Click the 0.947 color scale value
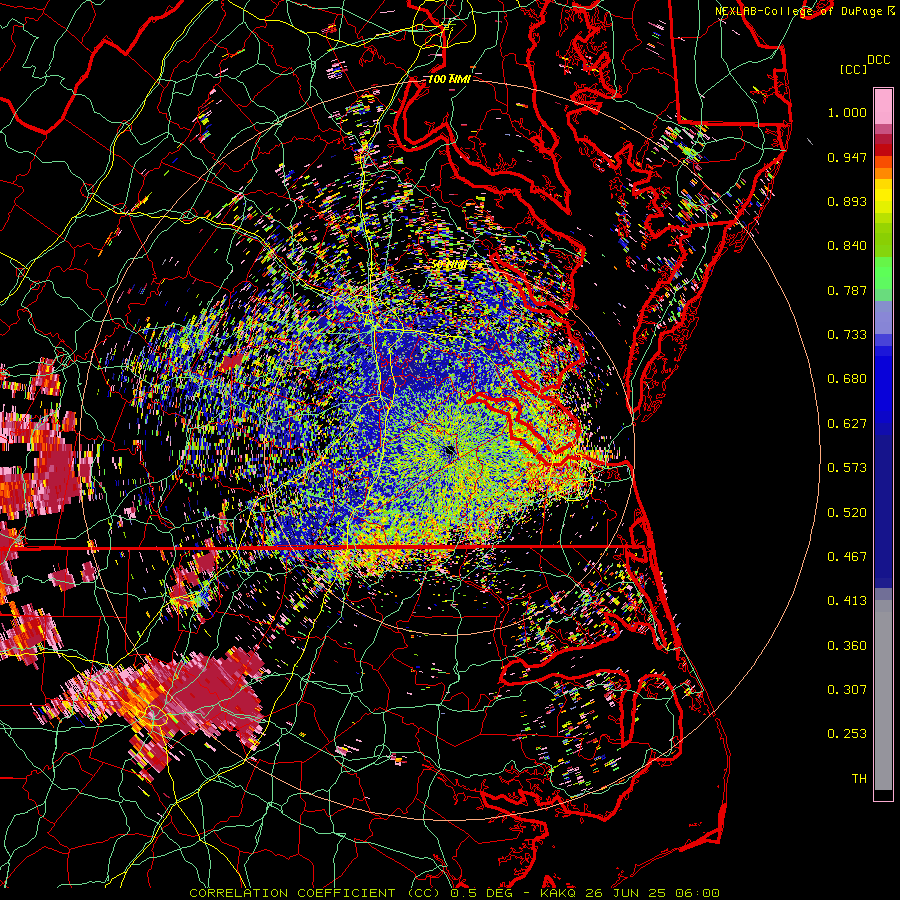This screenshot has width=900, height=900. (847, 157)
